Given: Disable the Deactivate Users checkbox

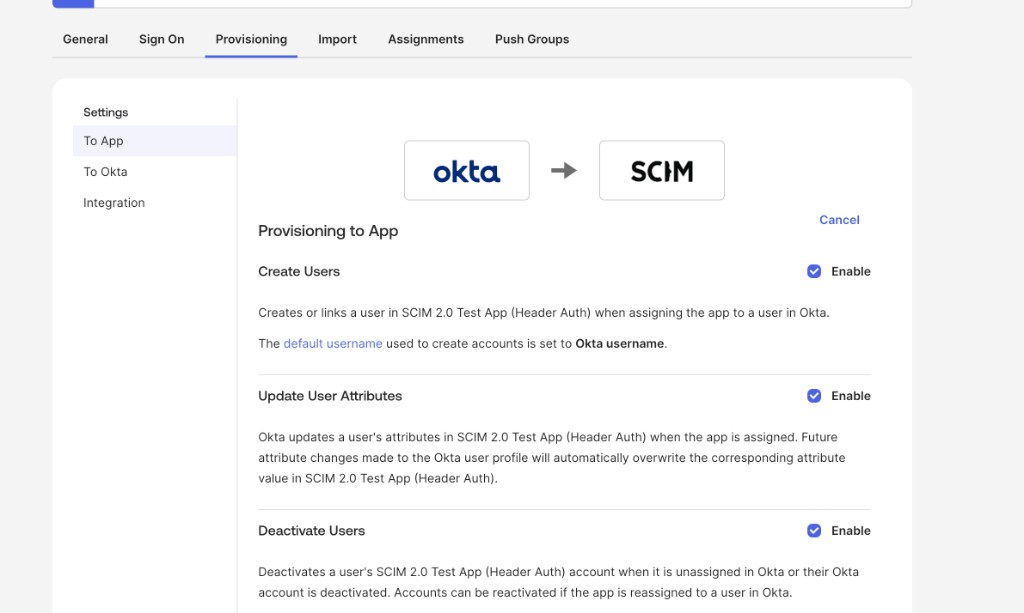Looking at the screenshot, I should [814, 531].
